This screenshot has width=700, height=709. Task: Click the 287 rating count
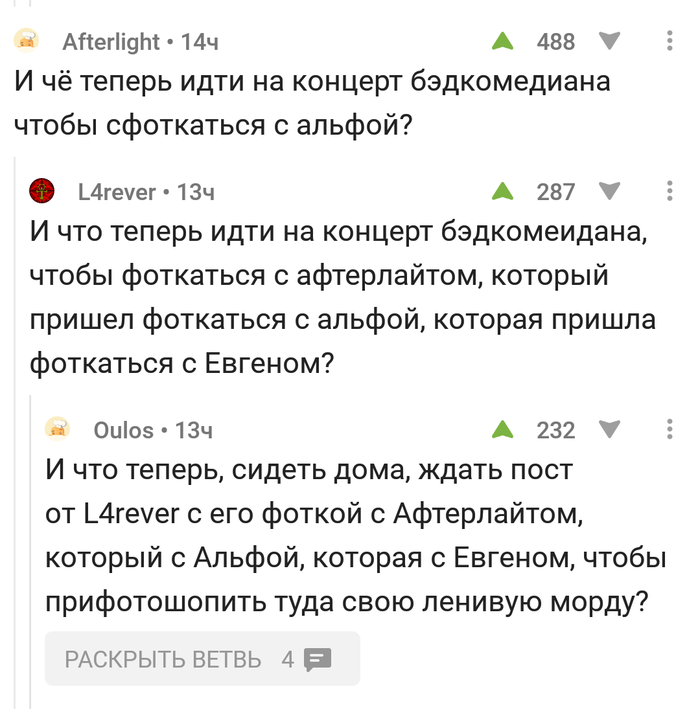click(x=556, y=192)
